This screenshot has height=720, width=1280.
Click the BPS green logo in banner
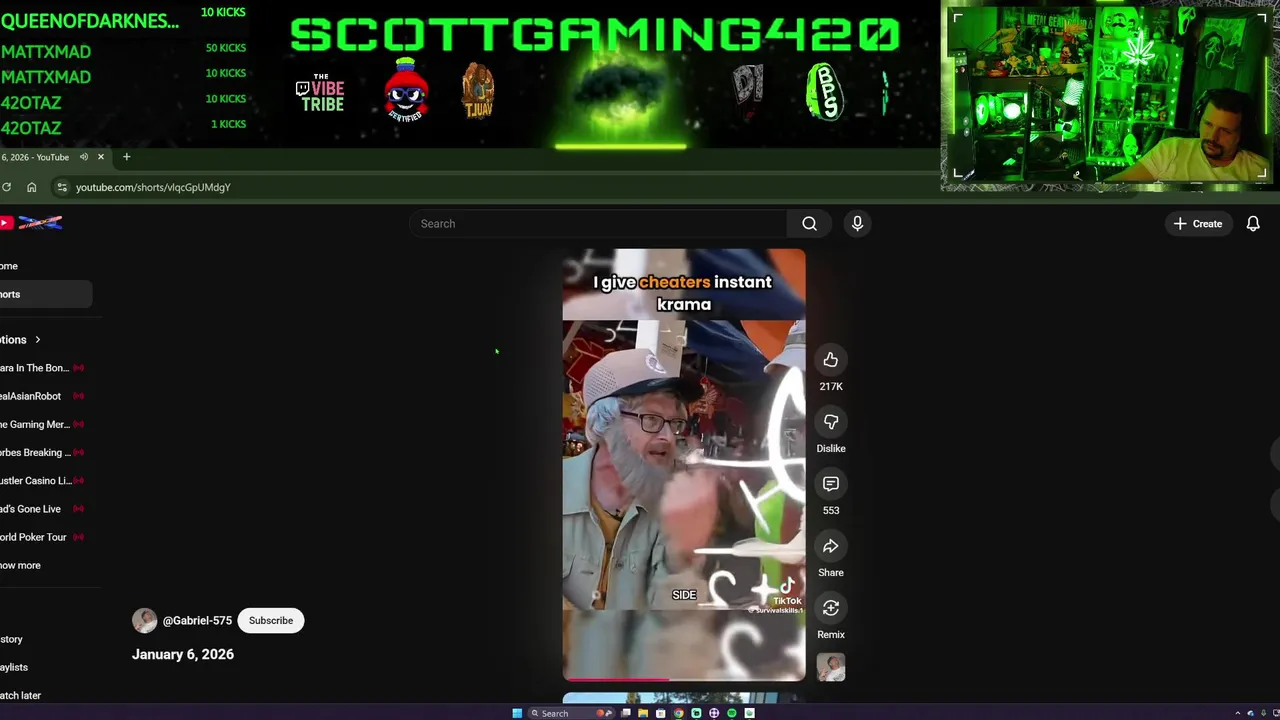(x=825, y=92)
